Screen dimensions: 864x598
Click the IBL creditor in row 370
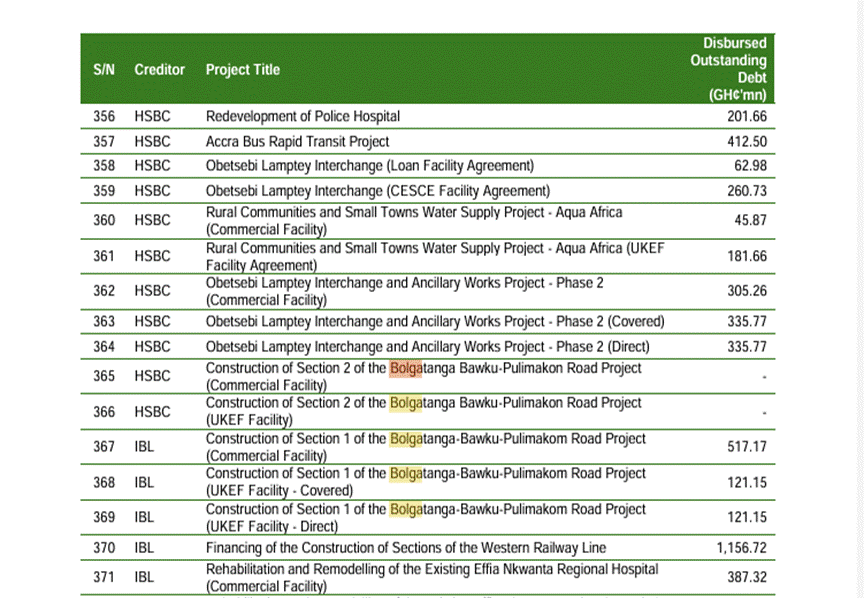(x=144, y=548)
